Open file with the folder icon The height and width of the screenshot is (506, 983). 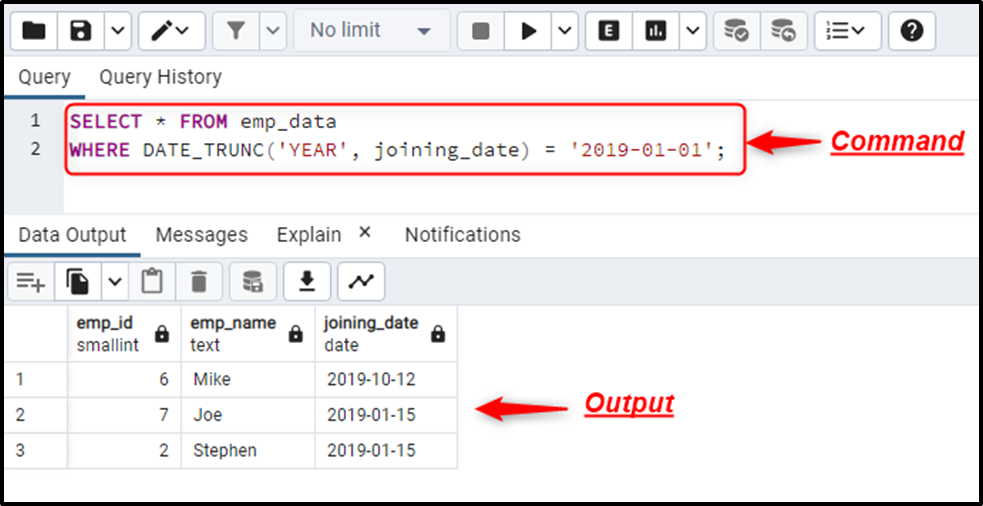34,31
